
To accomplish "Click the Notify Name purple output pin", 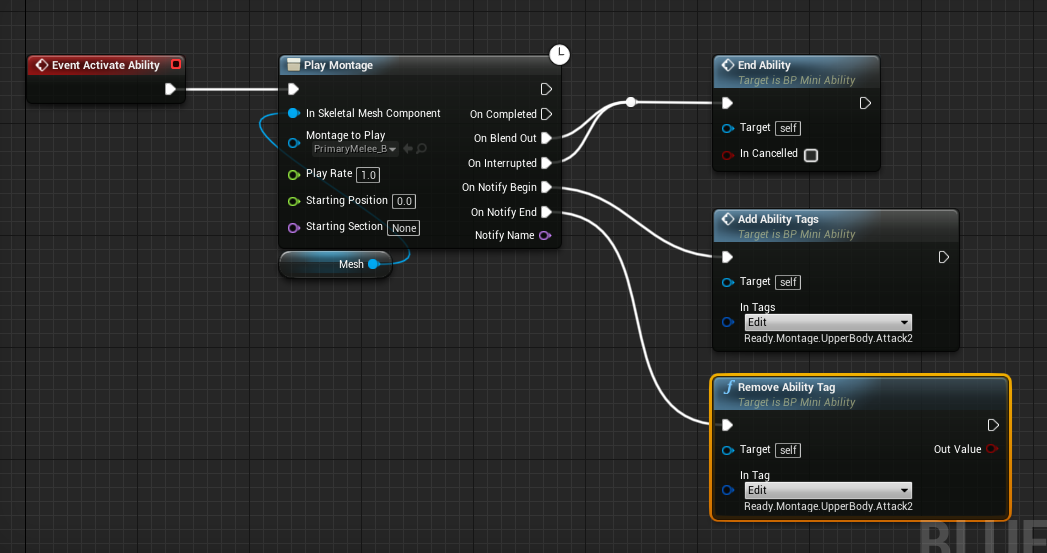I will pyautogui.click(x=545, y=235).
